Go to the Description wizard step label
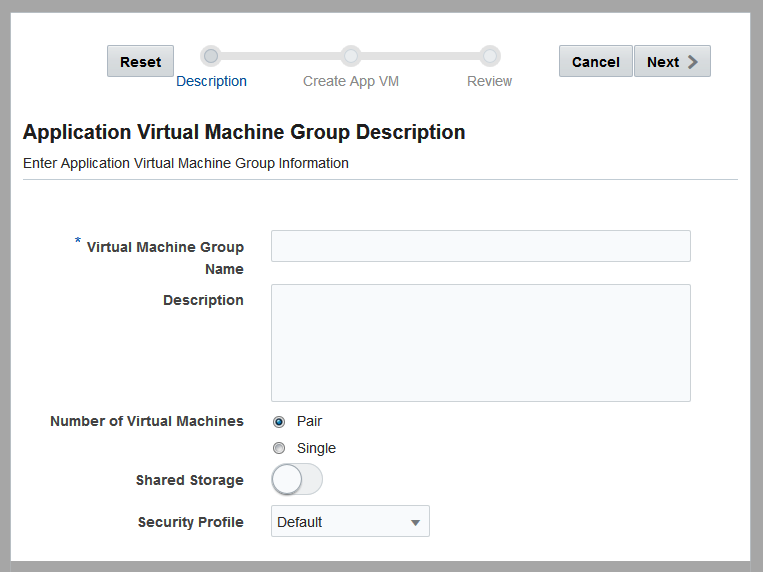Screen dimensions: 763x572 (x=211, y=82)
